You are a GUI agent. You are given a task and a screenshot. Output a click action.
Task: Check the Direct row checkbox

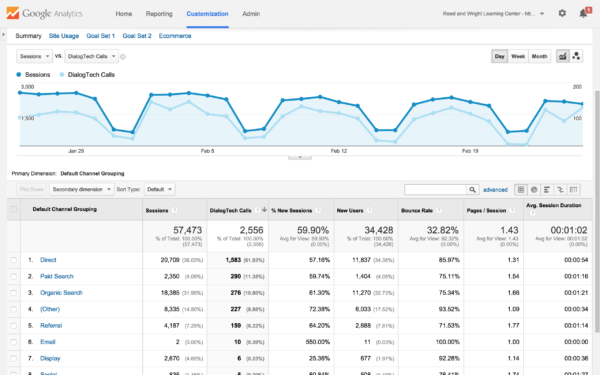coord(14,260)
